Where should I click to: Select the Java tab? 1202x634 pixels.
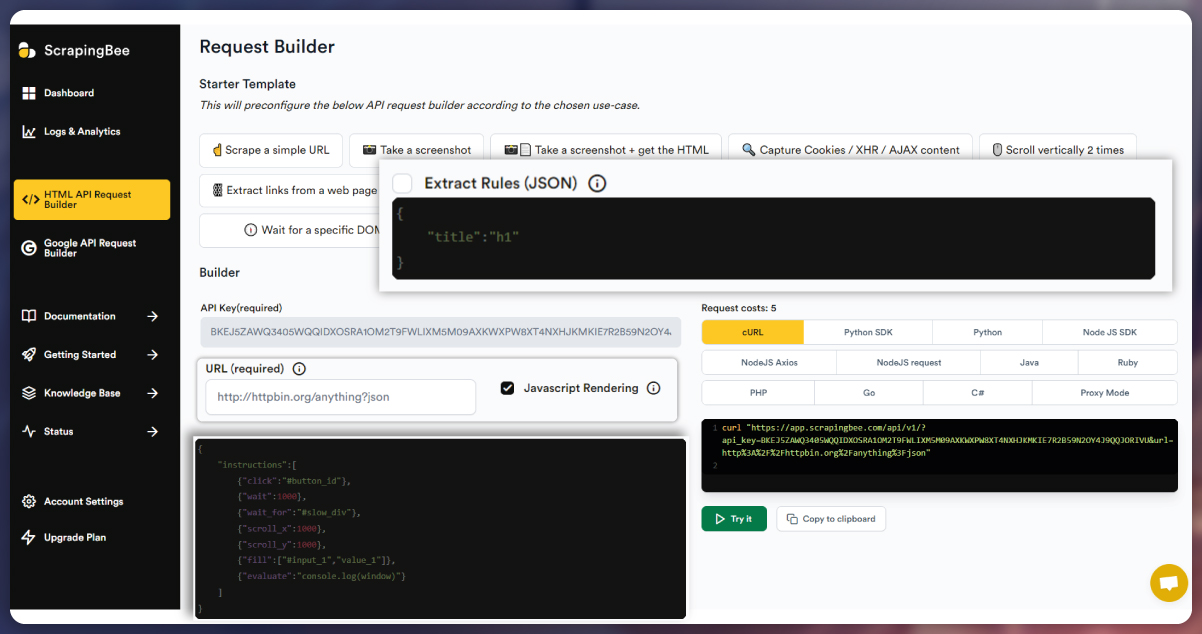(1028, 362)
